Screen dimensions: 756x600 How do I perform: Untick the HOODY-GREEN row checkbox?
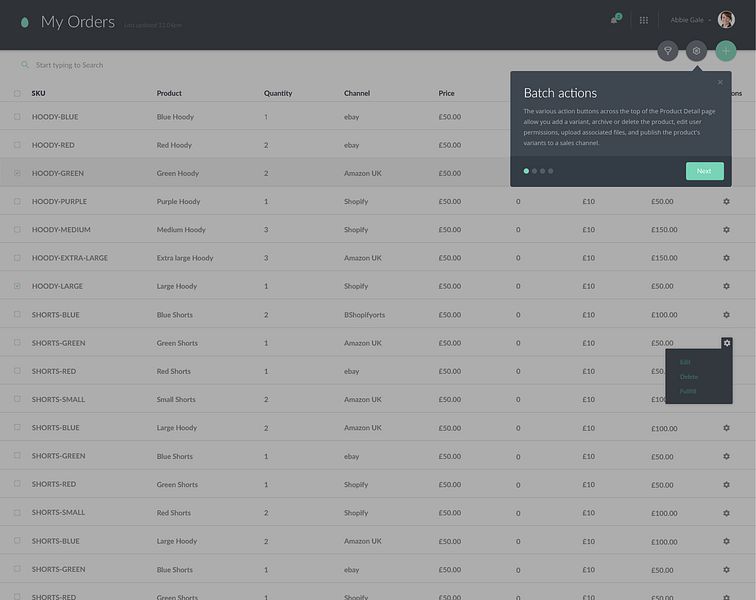17,173
